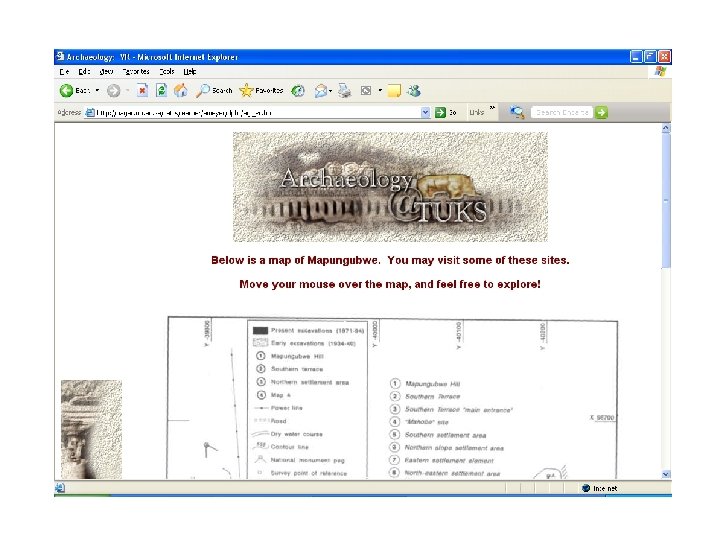This screenshot has height=540, width=720.
Task: Click Southern Terrace in the italic site list
Action: [432, 397]
